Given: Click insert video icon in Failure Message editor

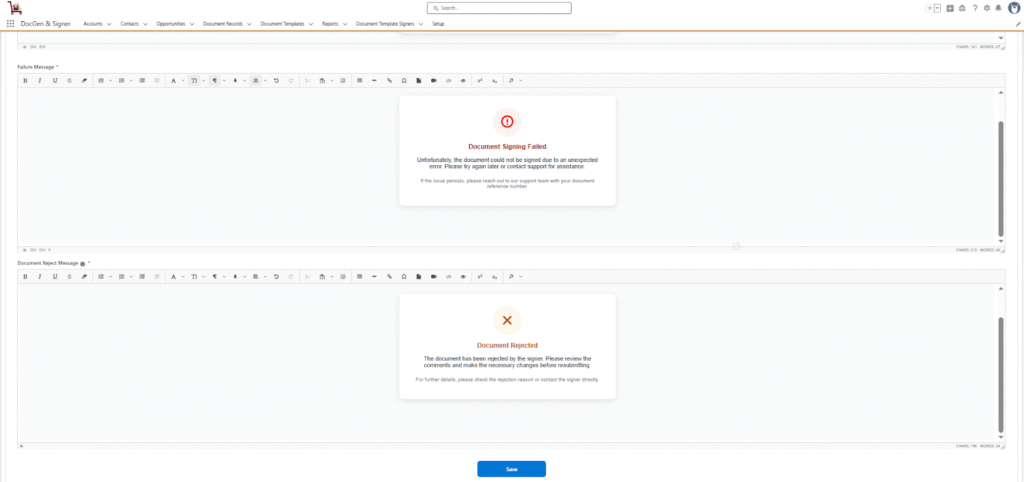Looking at the screenshot, I should (434, 80).
